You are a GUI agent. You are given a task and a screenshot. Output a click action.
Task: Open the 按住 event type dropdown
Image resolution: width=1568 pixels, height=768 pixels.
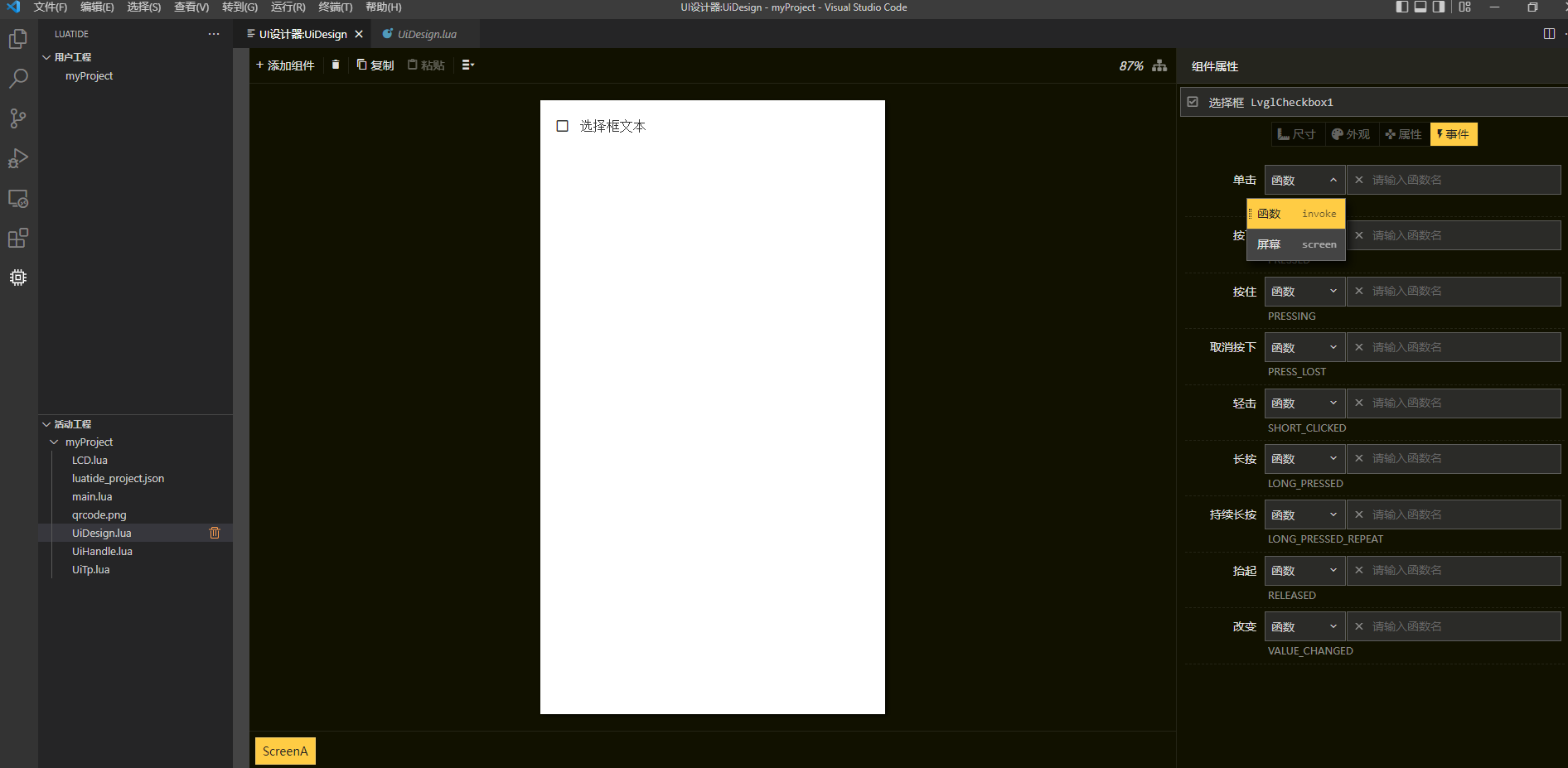[x=1304, y=292]
